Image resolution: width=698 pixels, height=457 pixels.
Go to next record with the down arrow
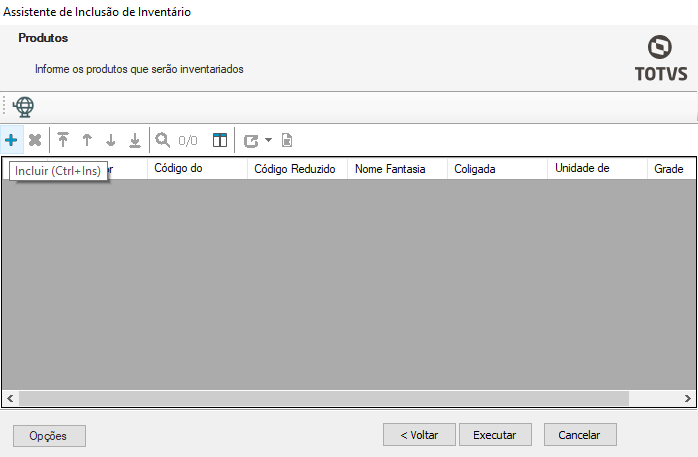(x=111, y=140)
